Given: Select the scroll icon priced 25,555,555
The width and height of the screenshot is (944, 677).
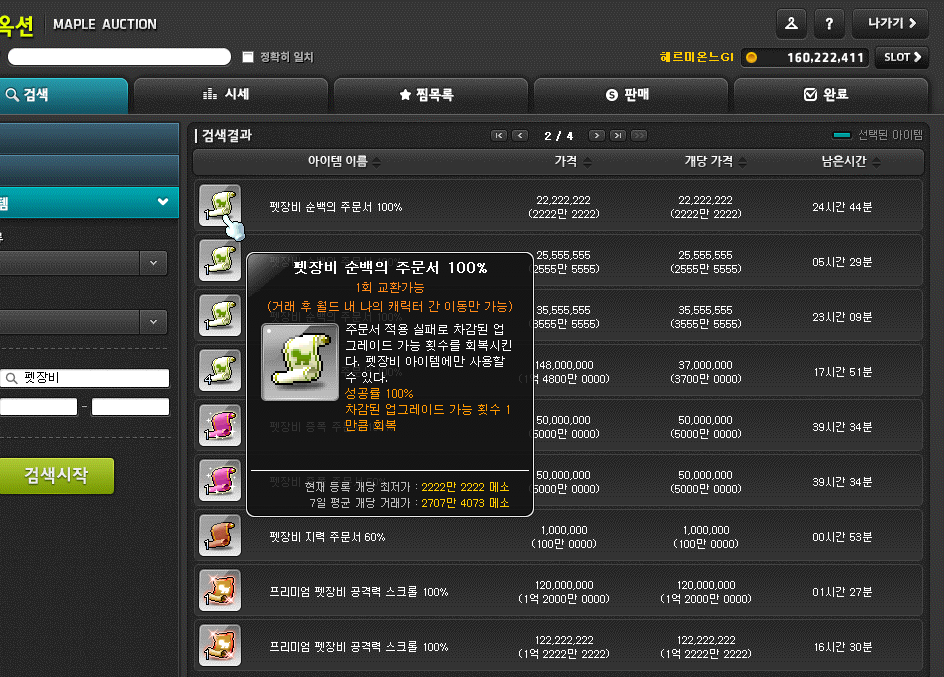Looking at the screenshot, I should 220,260.
